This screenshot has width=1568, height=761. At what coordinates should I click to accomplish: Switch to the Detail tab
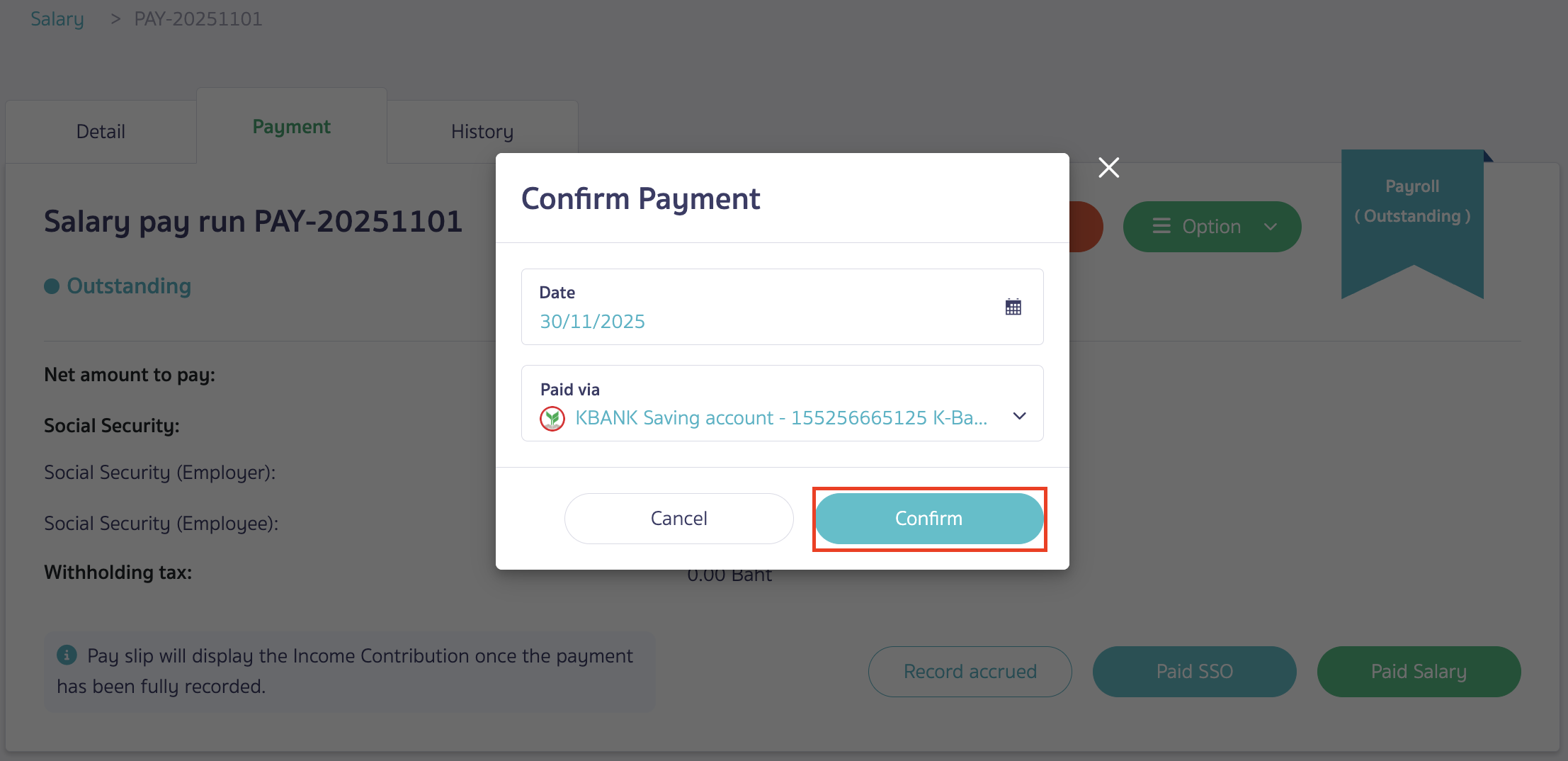(x=100, y=130)
